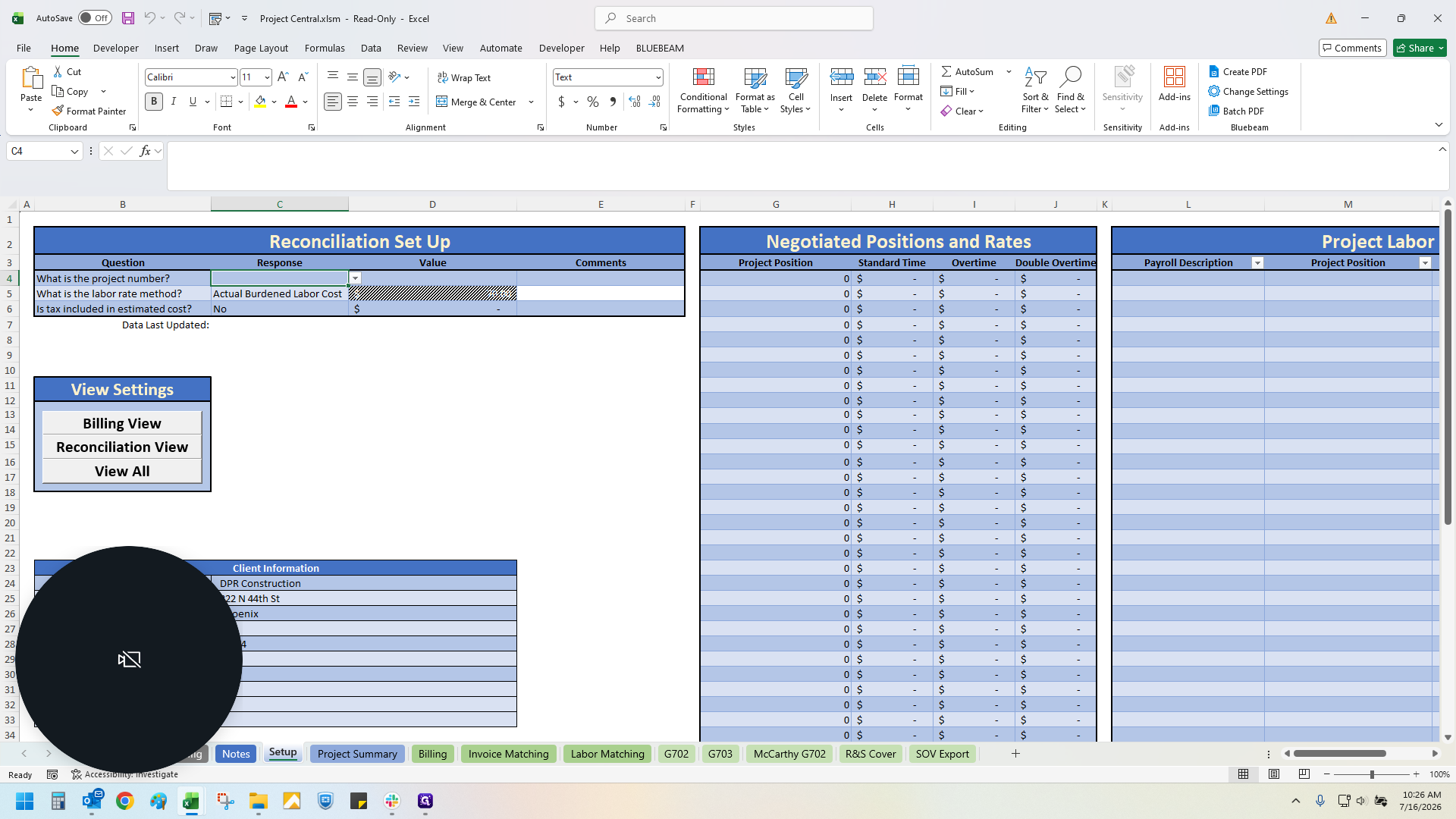Open Payroll Description filter dropdown
1456x819 pixels.
tap(1257, 263)
